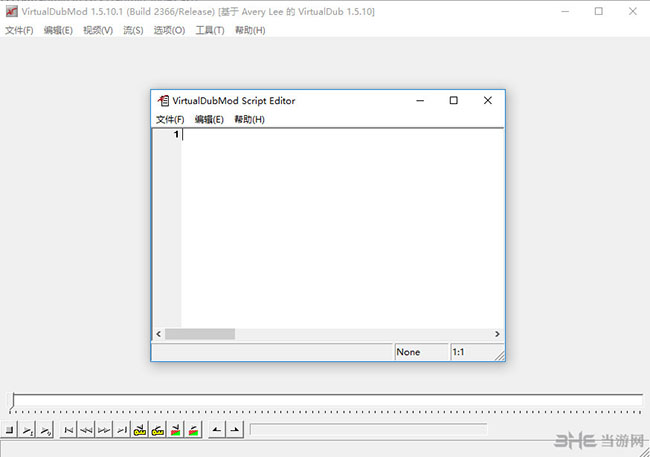Open the 视频(V) menu
Image resolution: width=650 pixels, height=457 pixels.
tap(98, 30)
